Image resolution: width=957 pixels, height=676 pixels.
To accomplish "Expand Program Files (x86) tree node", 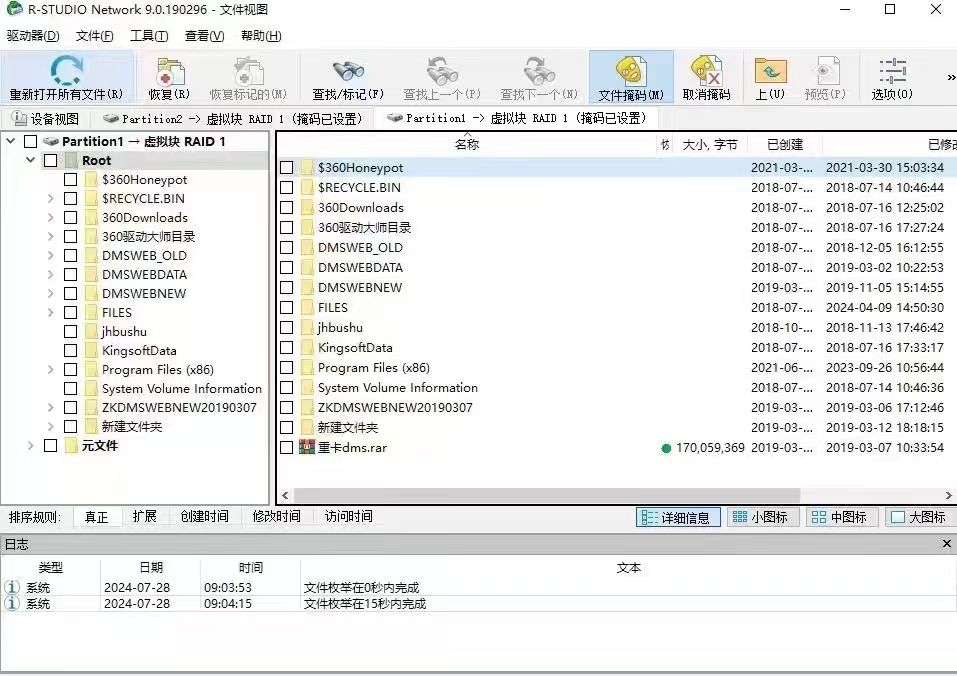I will (51, 370).
